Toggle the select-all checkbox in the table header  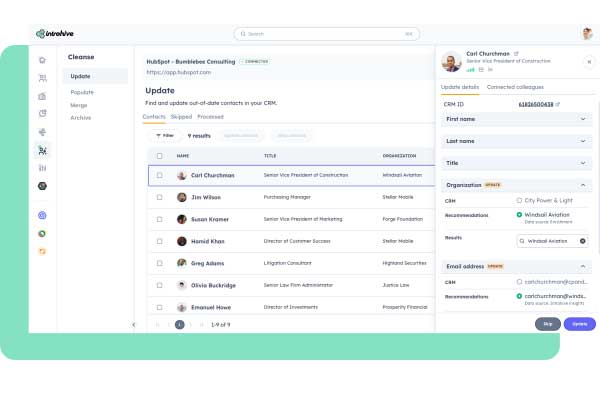pyautogui.click(x=160, y=156)
